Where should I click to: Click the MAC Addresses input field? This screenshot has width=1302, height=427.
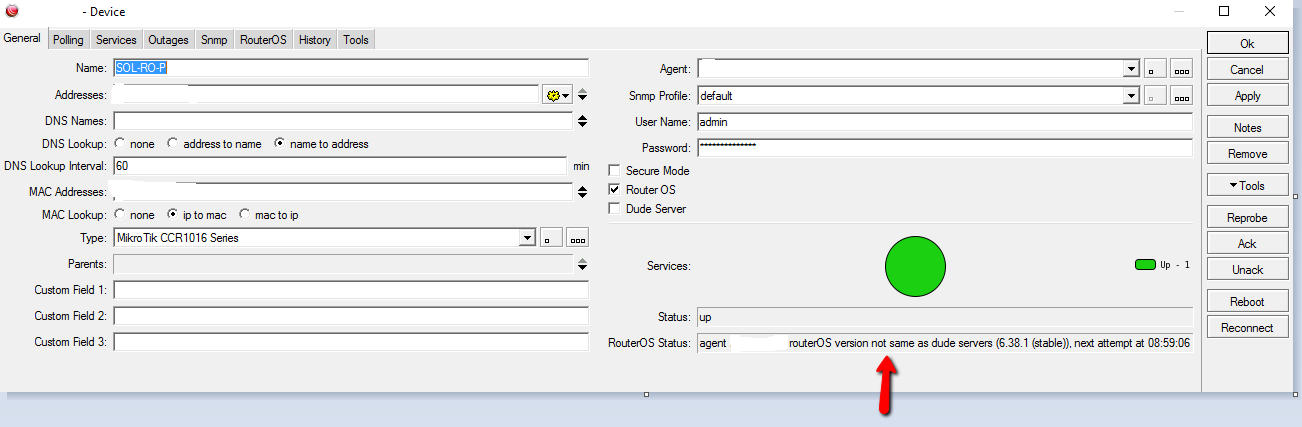343,192
